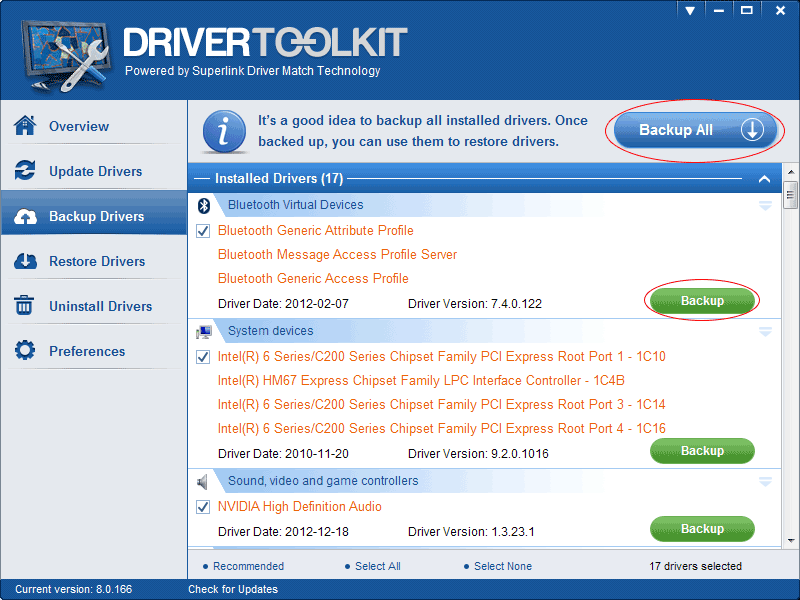
Task: Click the Update Drivers refresh arrows icon
Action: click(x=25, y=170)
